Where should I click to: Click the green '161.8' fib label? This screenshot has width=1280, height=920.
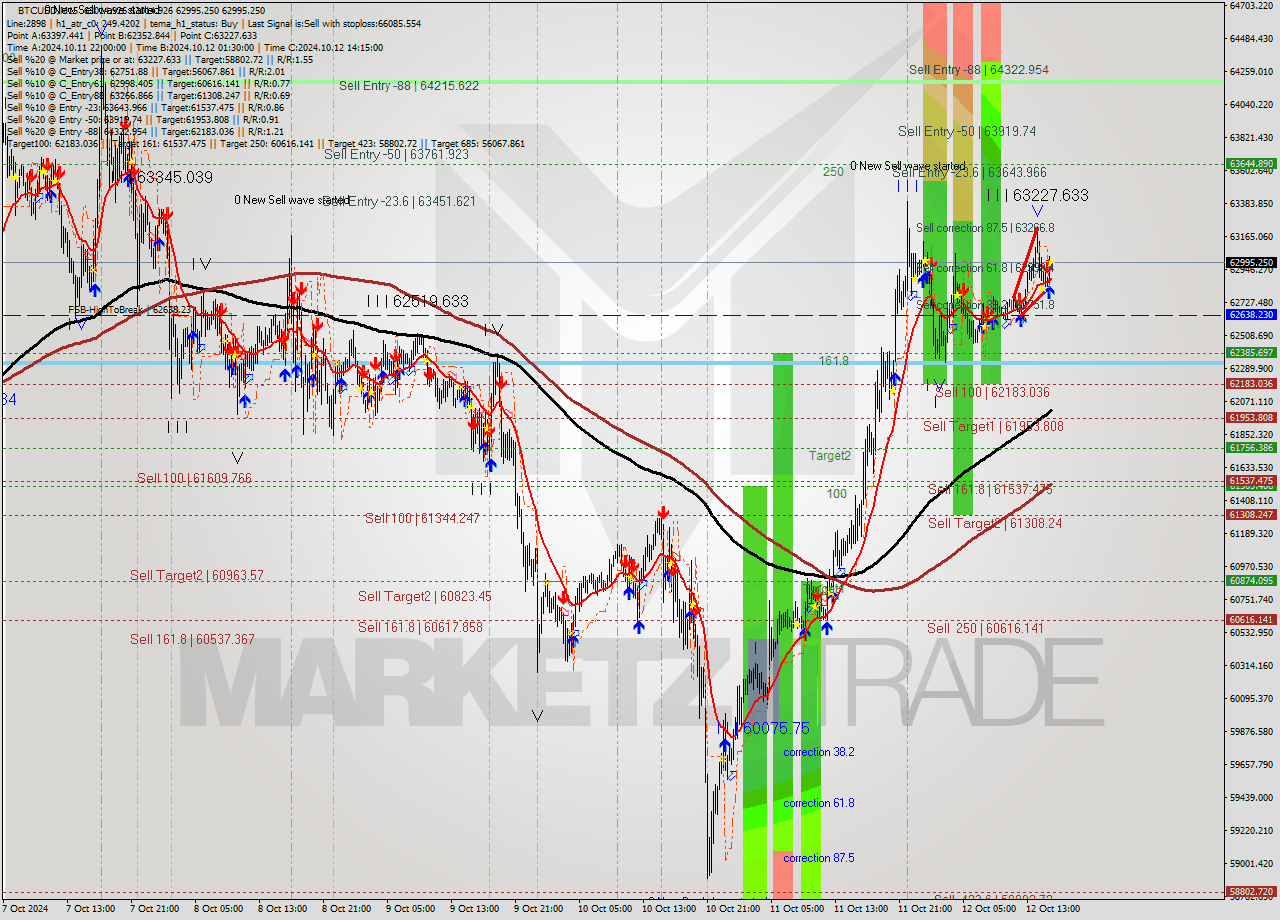(x=834, y=361)
